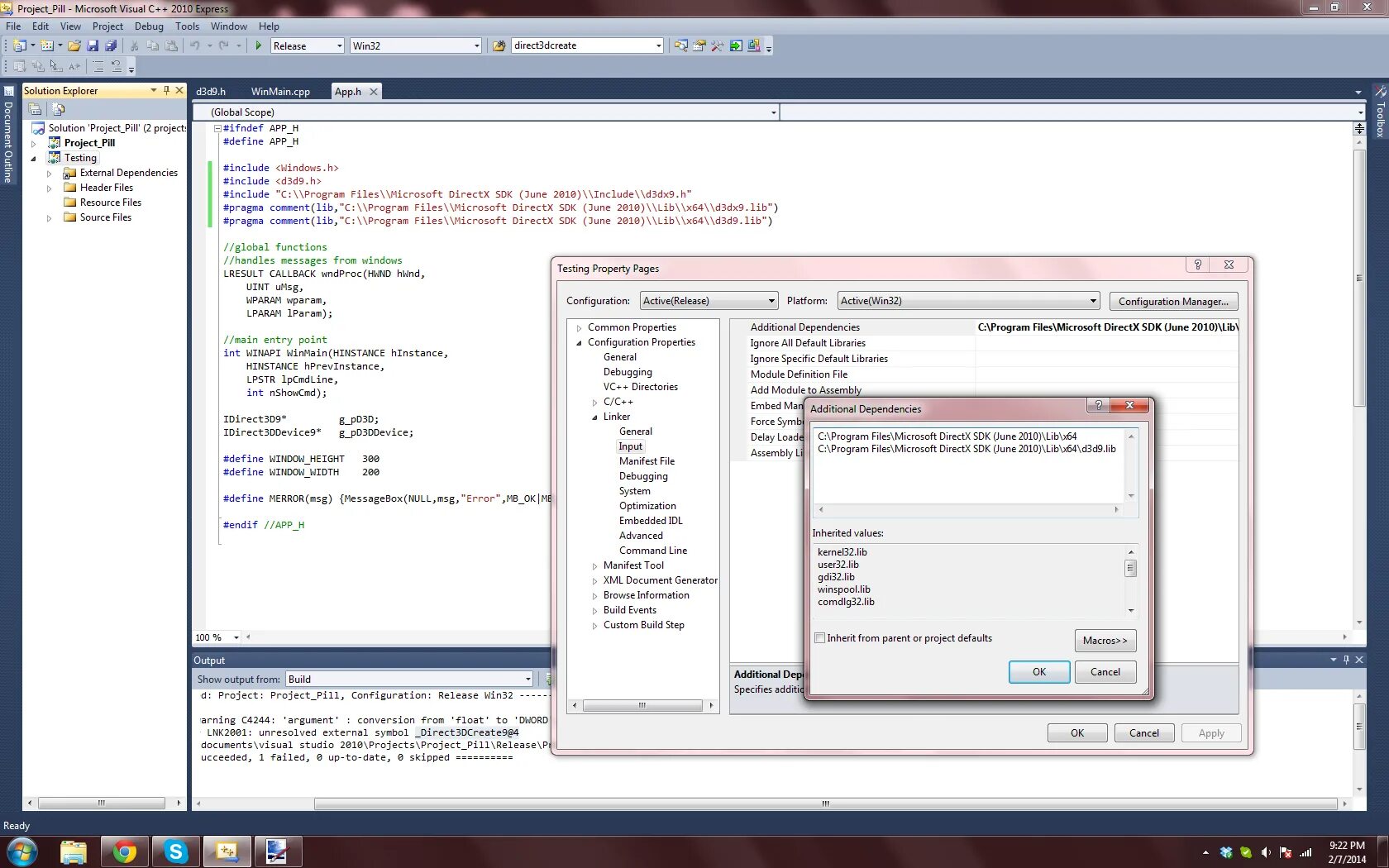Open the Configuration dropdown showing Active(Release)
The height and width of the screenshot is (868, 1389).
click(x=709, y=301)
